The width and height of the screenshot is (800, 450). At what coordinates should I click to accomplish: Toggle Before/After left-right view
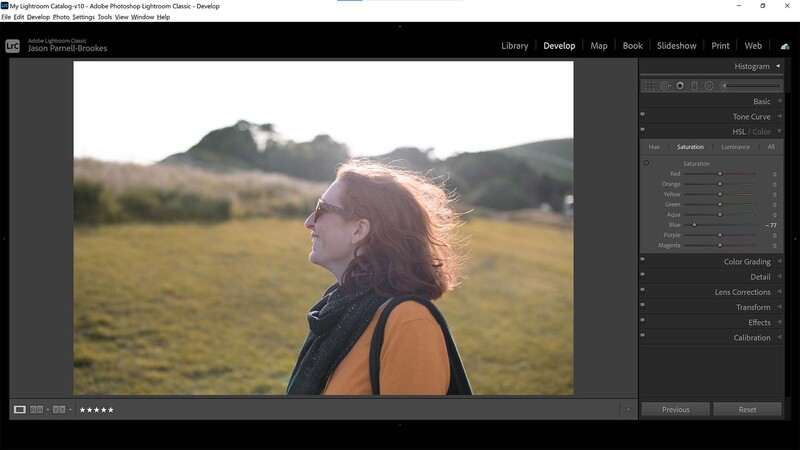(37, 410)
